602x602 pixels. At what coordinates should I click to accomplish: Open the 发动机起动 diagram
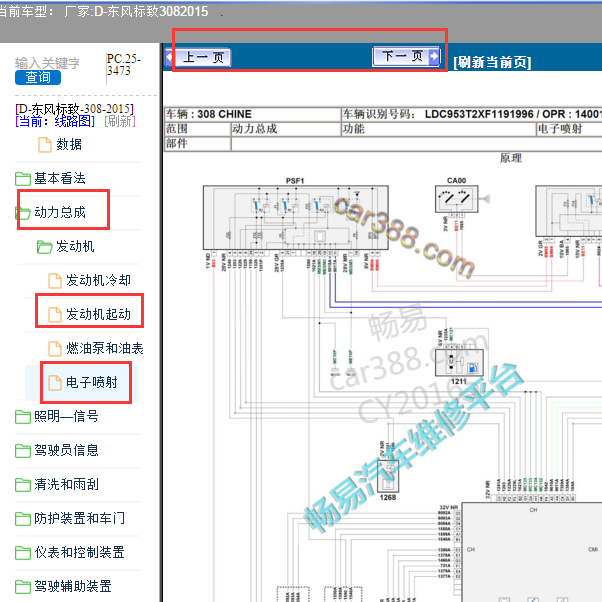tap(98, 314)
